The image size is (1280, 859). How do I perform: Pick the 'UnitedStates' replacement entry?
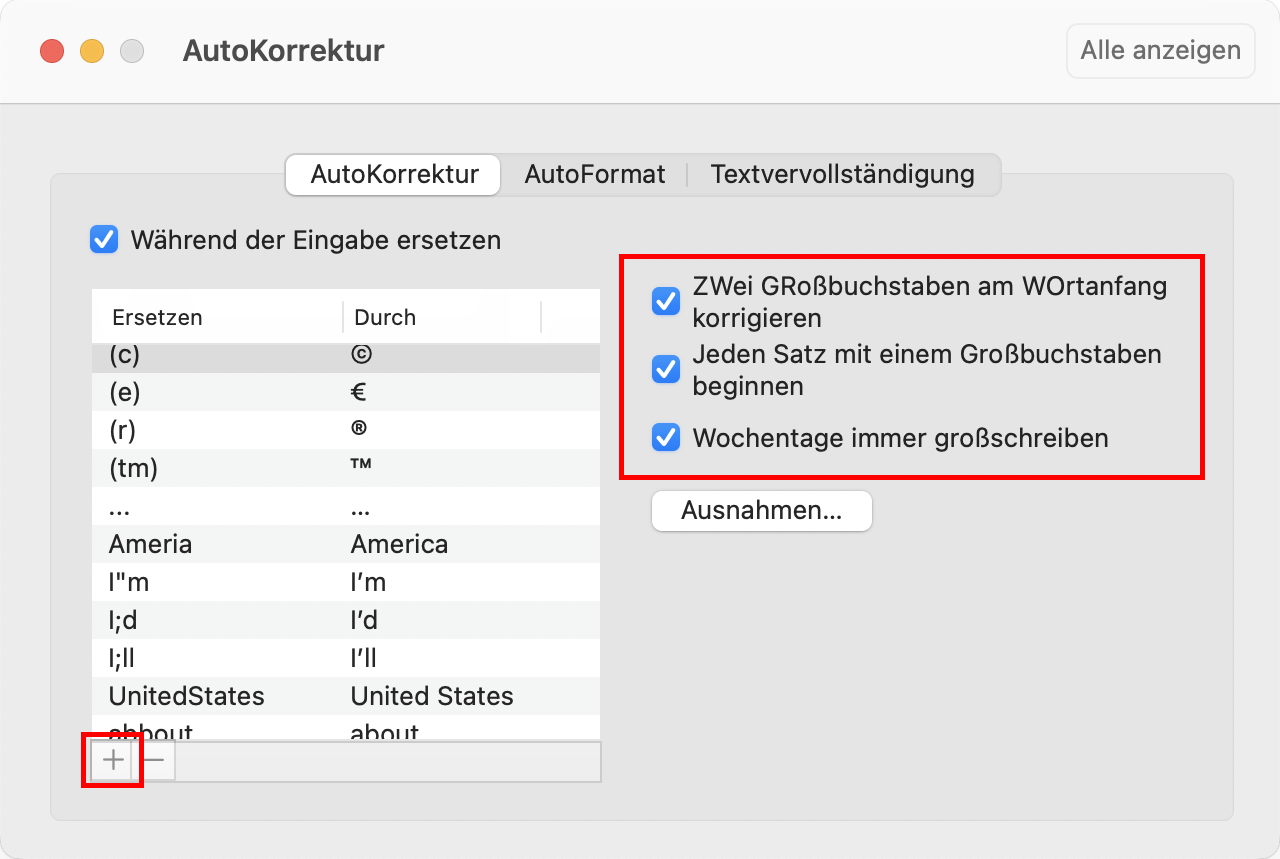coord(345,696)
